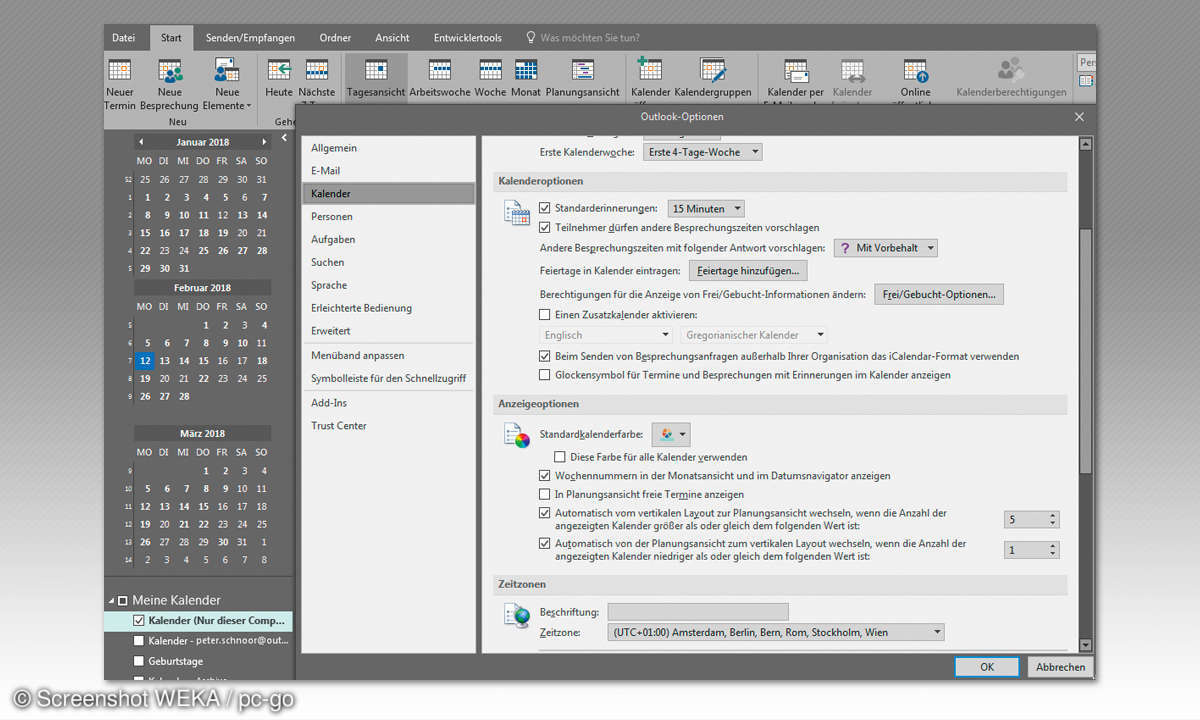Open Trust Center options category
Screen dimensions: 1200x720
point(389,426)
